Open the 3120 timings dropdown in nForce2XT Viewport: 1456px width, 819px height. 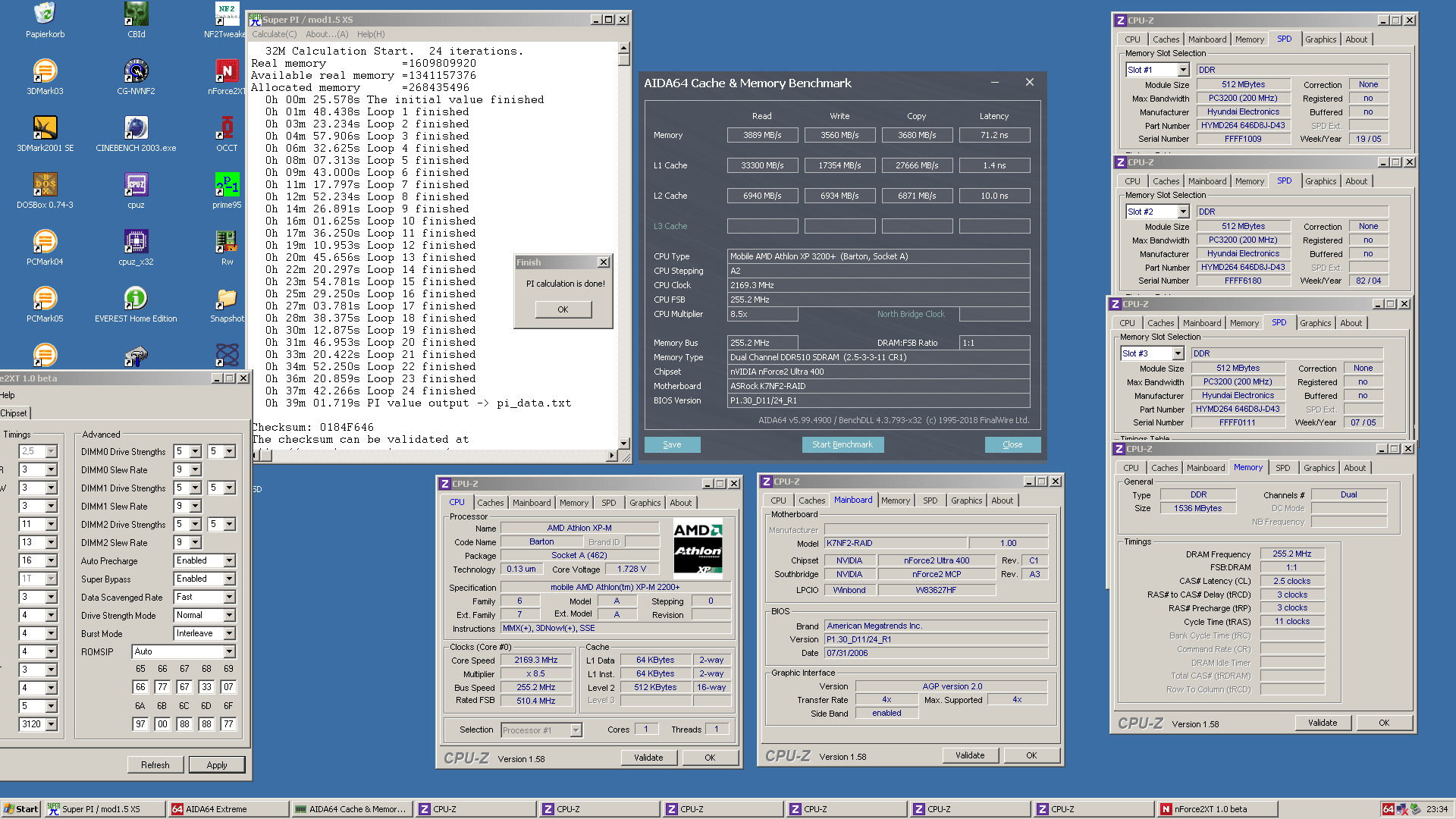point(51,724)
